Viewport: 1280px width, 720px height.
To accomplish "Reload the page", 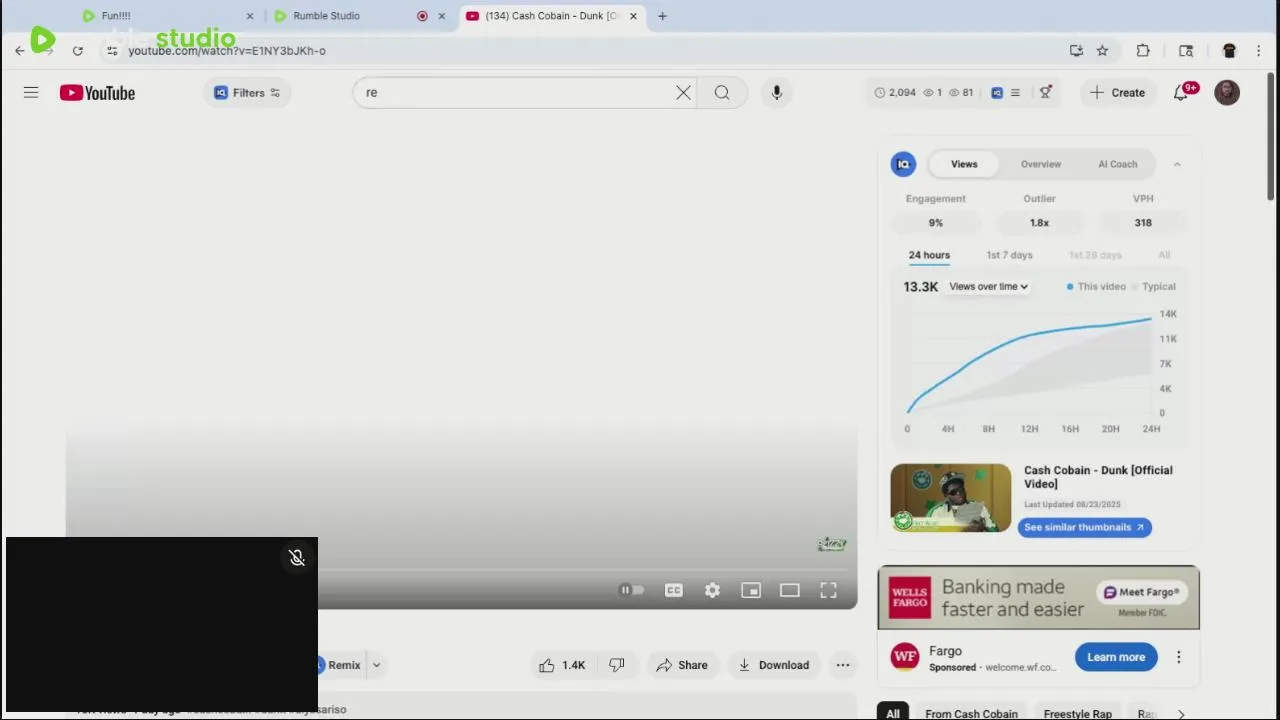I will 77,51.
